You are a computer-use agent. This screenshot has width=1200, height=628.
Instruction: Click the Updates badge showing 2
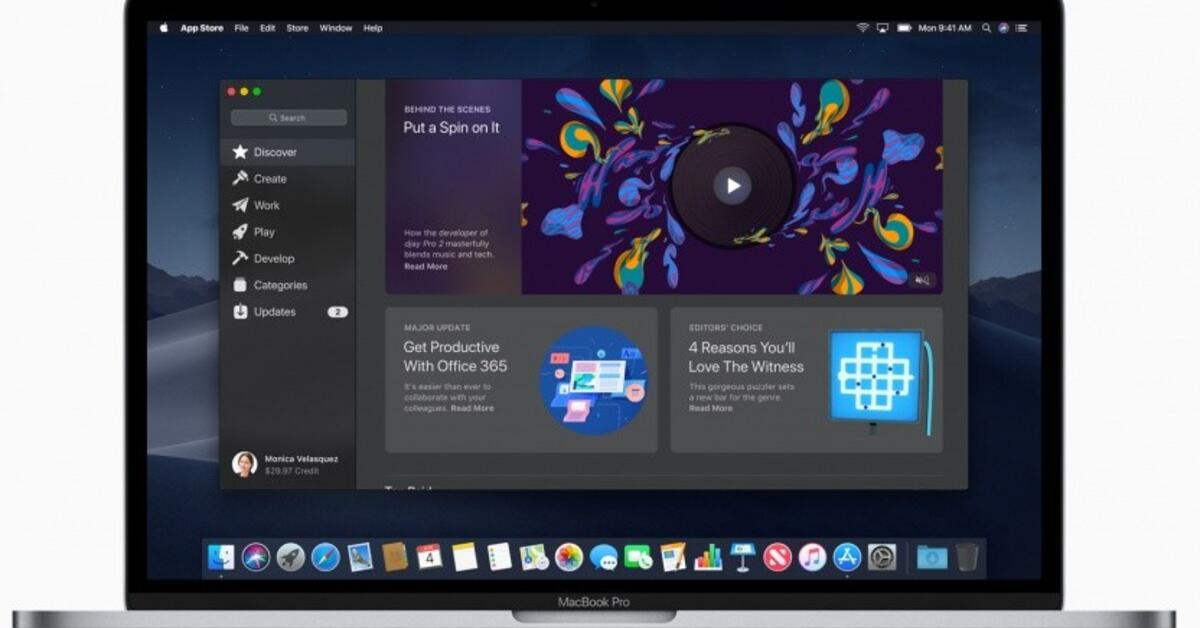[337, 312]
